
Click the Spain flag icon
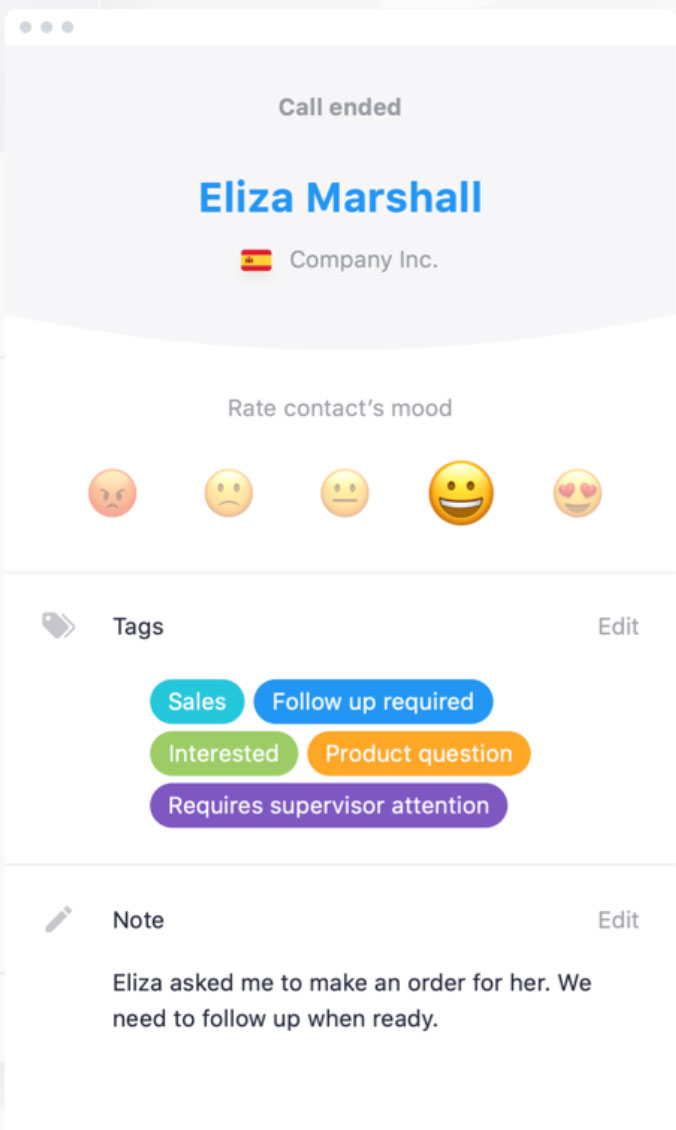tap(256, 259)
